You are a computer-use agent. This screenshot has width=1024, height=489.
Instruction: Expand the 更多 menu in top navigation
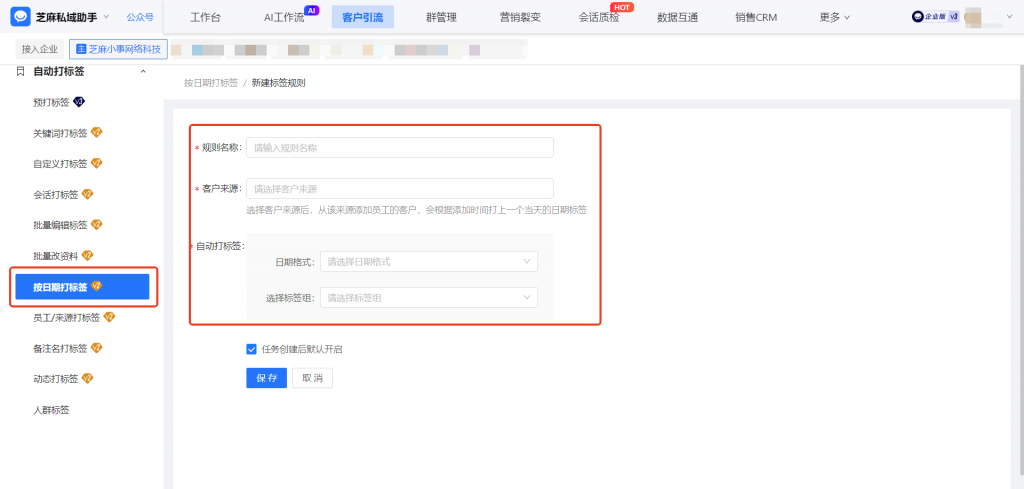click(835, 18)
